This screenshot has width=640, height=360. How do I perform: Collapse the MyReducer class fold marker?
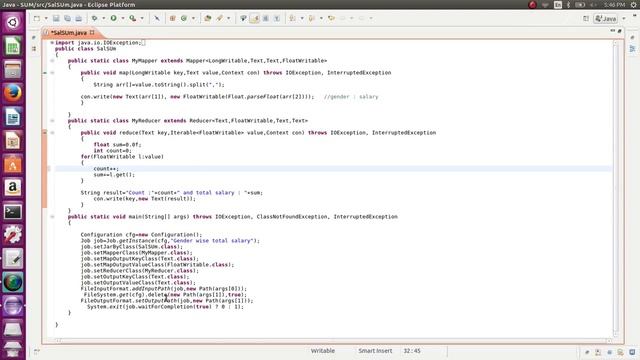(x=52, y=120)
